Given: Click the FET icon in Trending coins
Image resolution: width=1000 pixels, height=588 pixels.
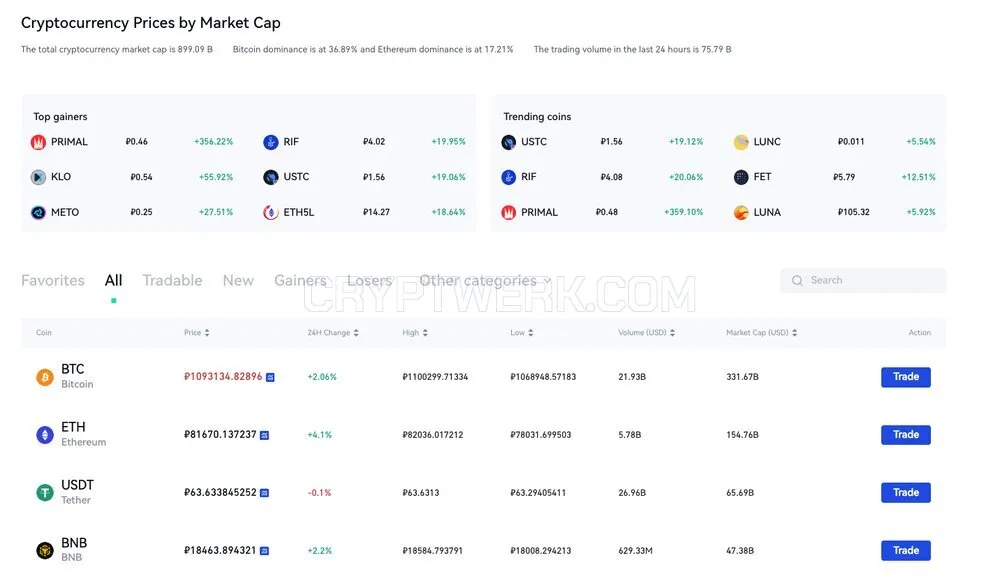Looking at the screenshot, I should tap(741, 177).
